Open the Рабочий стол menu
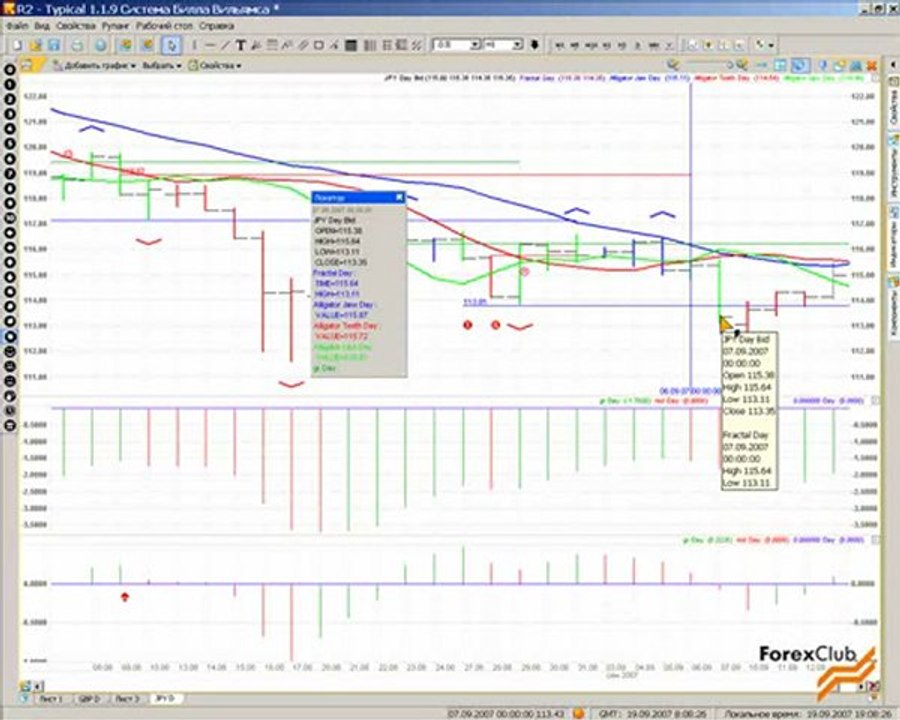This screenshot has height=720, width=900. click(164, 26)
